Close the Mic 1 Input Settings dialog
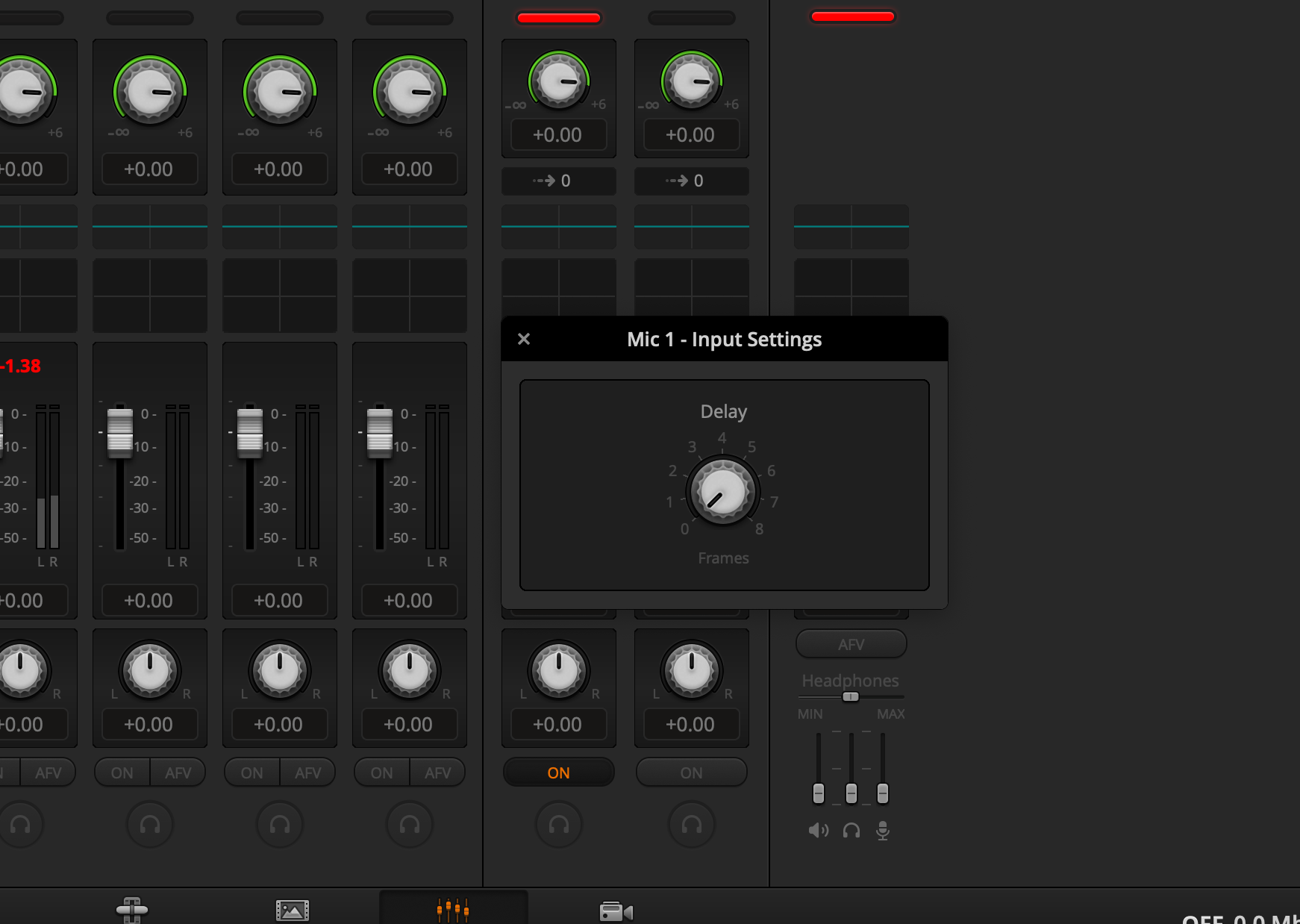 point(524,339)
